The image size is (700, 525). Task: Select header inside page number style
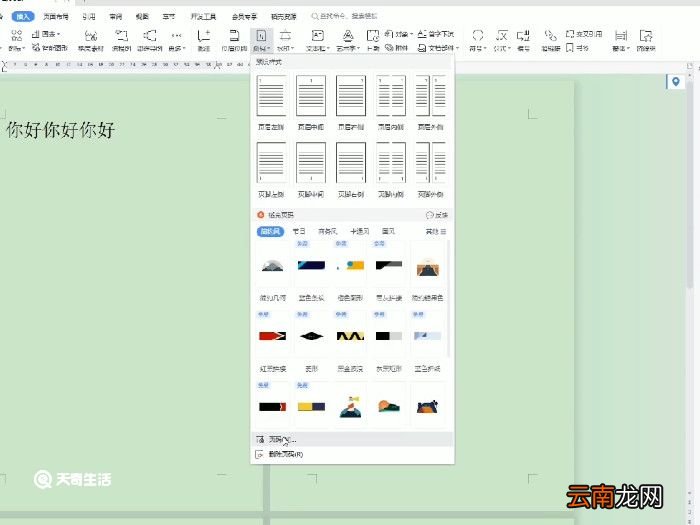click(x=391, y=102)
